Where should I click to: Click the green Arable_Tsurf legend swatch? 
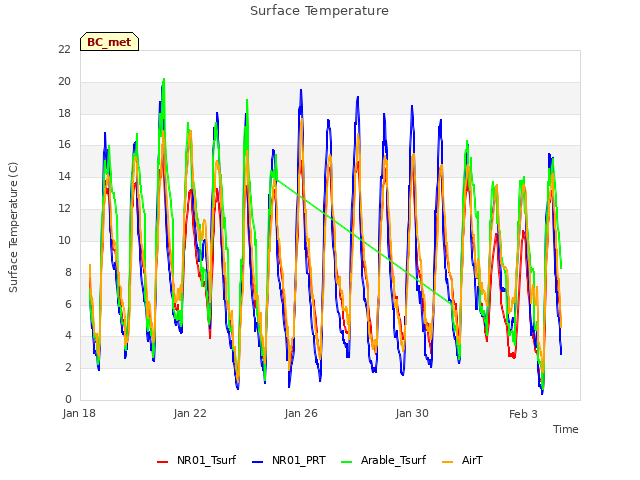[346, 462]
